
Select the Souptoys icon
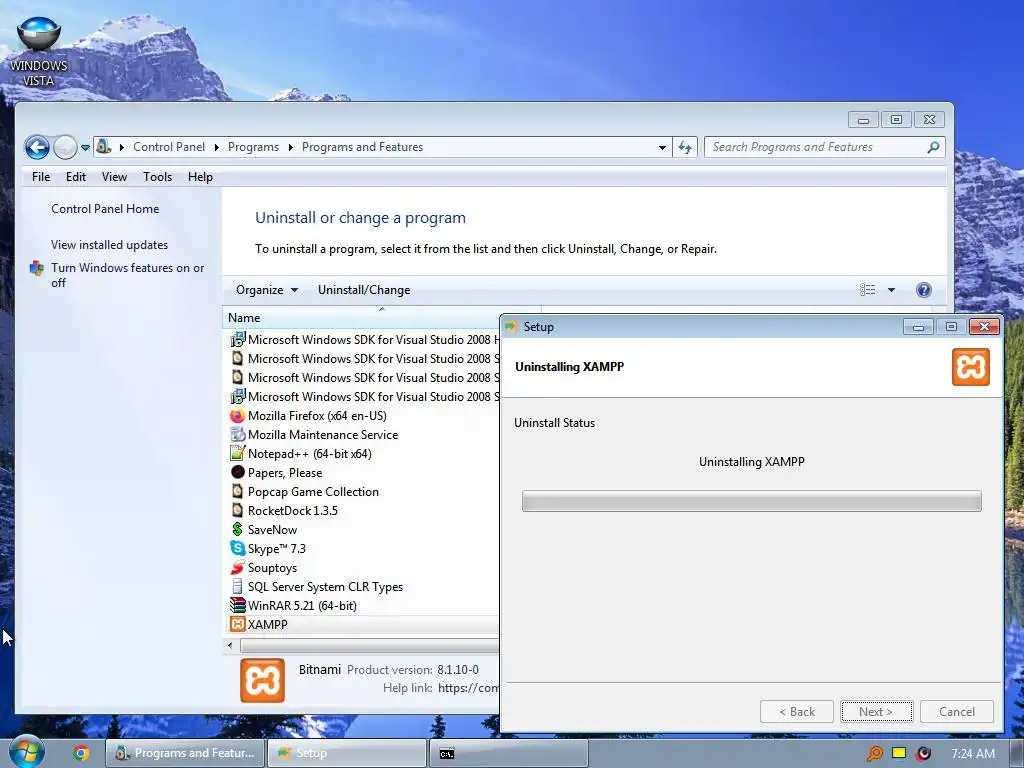tap(238, 568)
